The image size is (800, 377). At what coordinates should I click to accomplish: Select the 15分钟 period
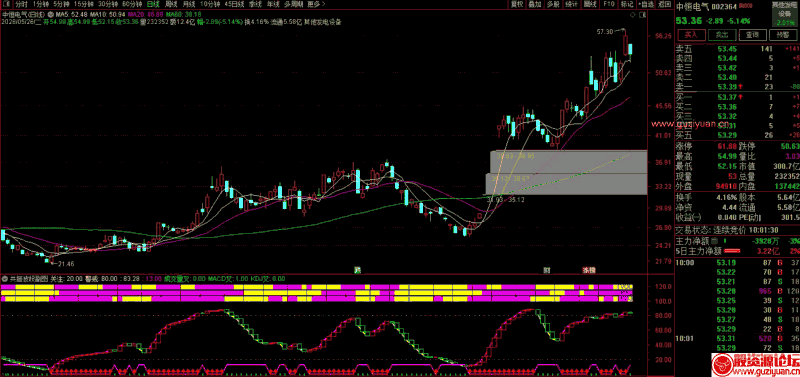pyautogui.click(x=84, y=5)
